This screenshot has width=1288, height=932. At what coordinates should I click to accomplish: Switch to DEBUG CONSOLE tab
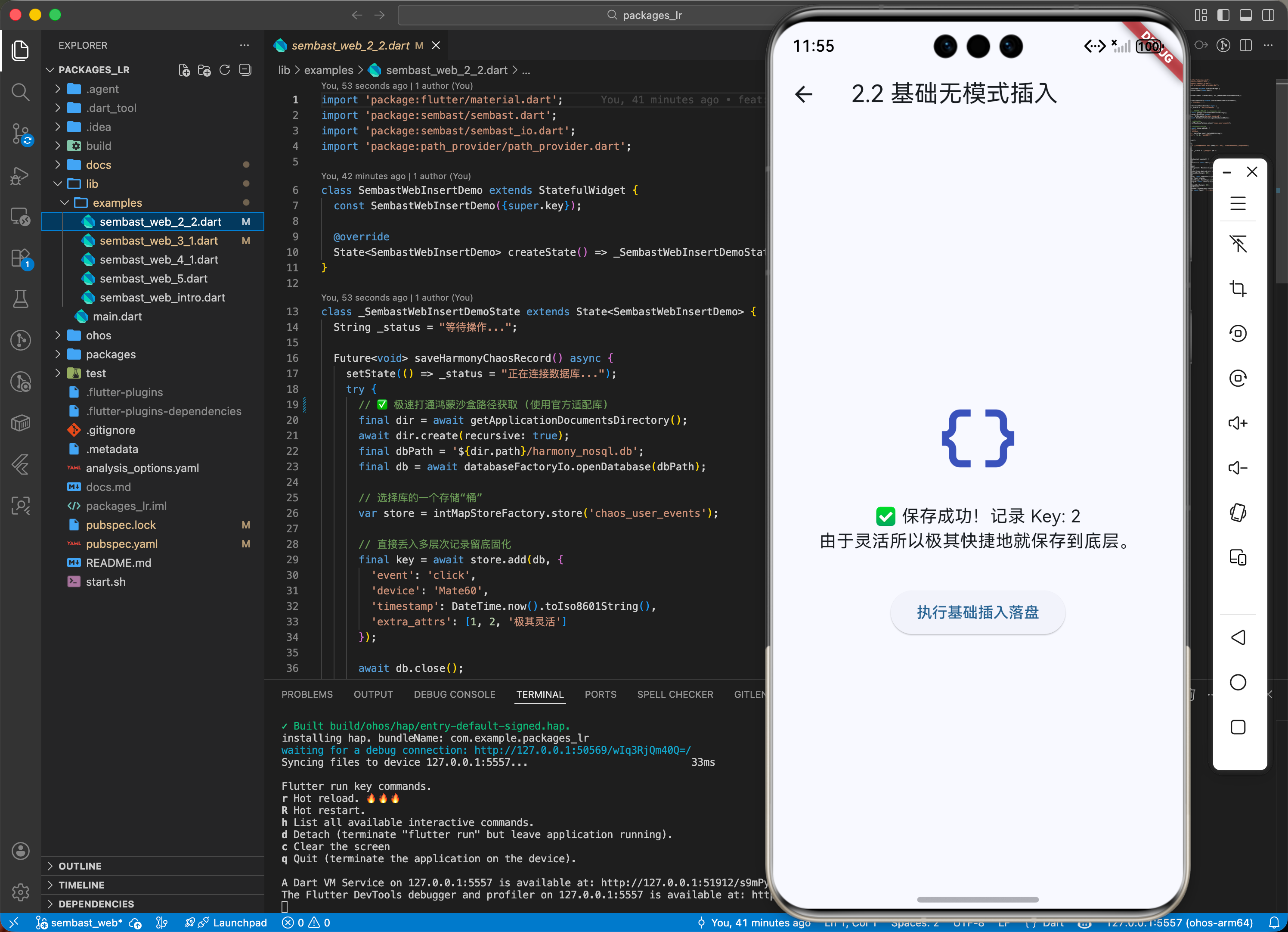[454, 694]
